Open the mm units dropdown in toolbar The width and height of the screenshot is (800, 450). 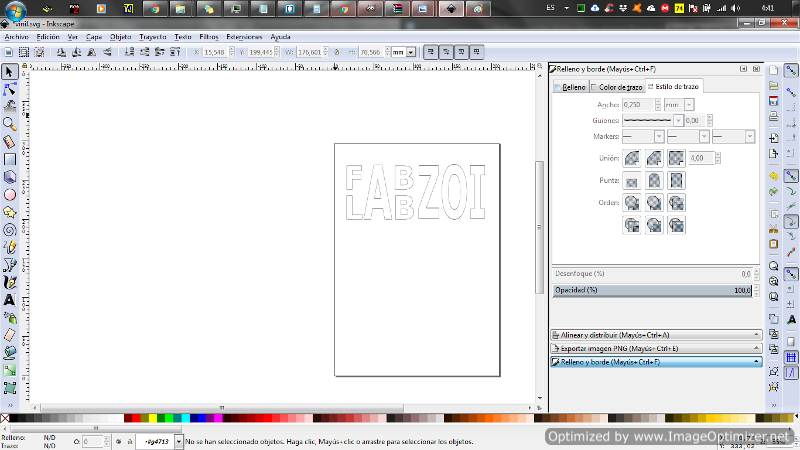[x=411, y=52]
